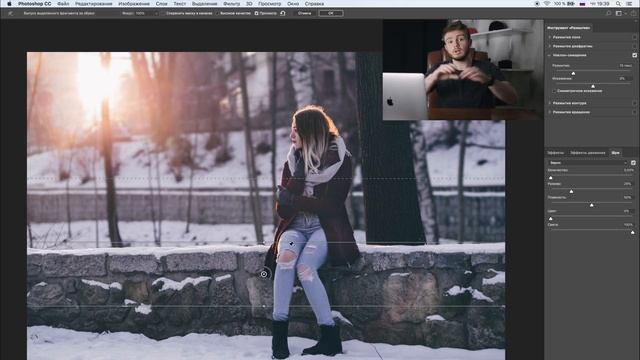Click the Отмена button
The height and width of the screenshot is (360, 640).
tap(304, 13)
